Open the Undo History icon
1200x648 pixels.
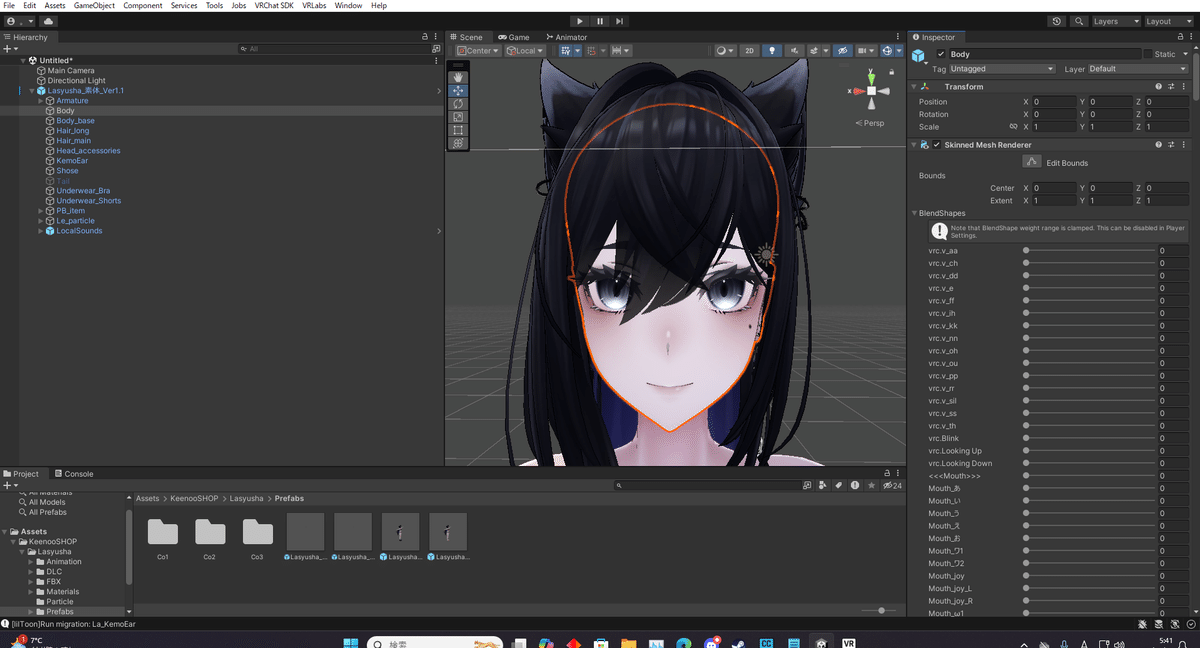tap(1058, 21)
